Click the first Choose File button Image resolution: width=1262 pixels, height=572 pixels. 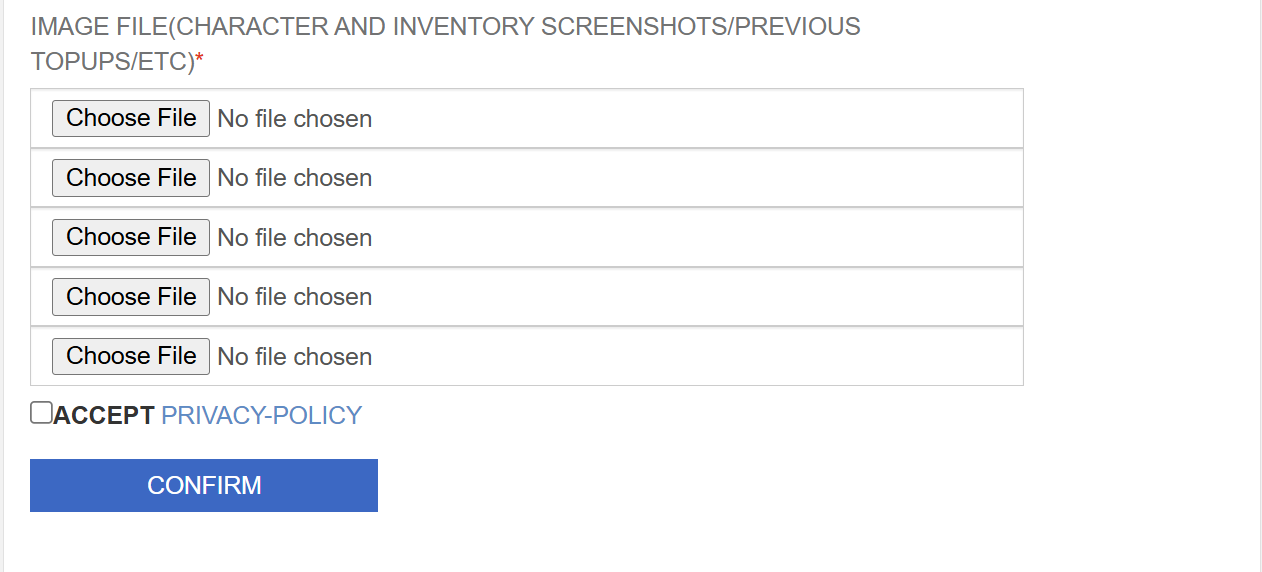(x=131, y=118)
